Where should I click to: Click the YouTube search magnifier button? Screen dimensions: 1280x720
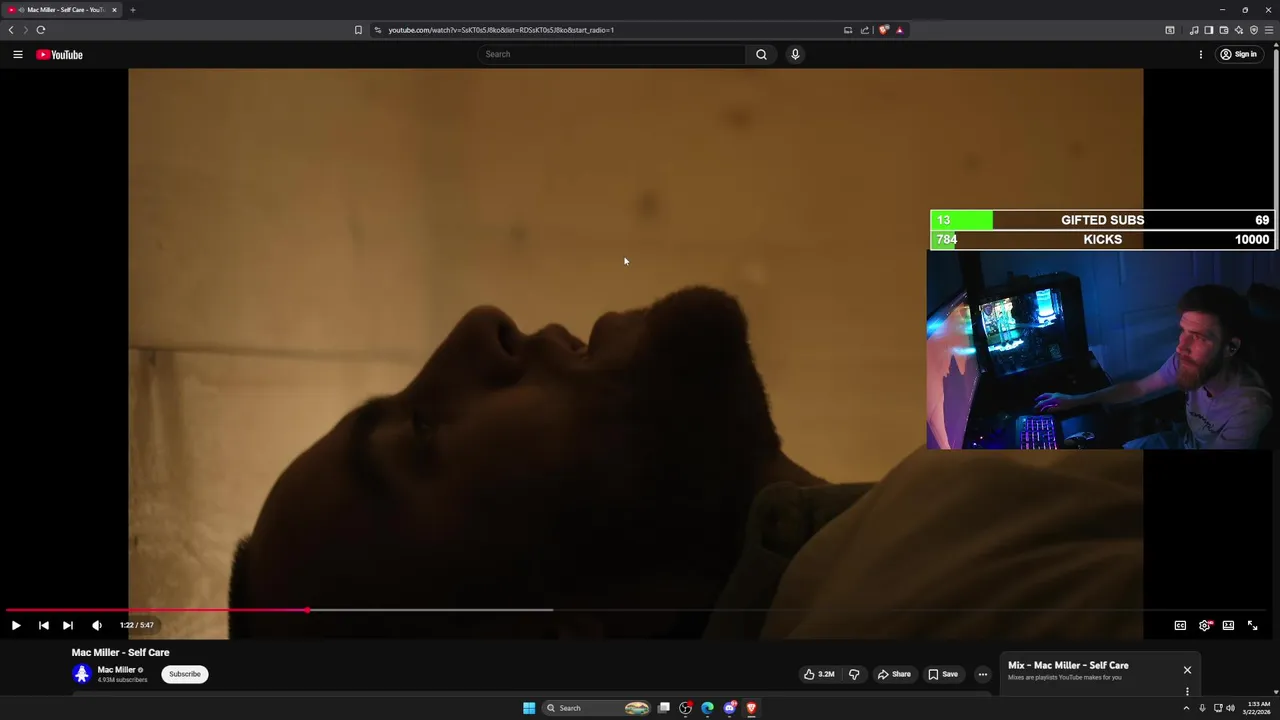point(761,54)
